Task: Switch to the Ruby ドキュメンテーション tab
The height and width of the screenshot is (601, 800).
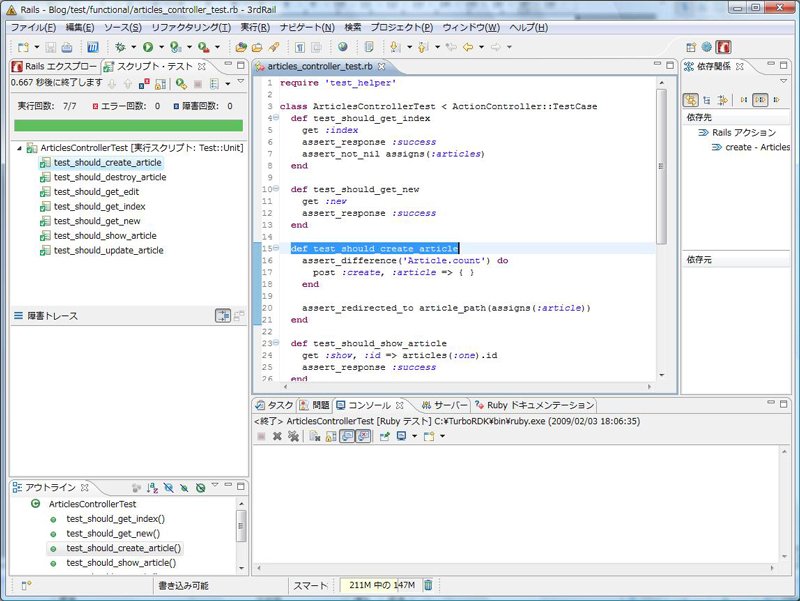Action: click(x=535, y=405)
